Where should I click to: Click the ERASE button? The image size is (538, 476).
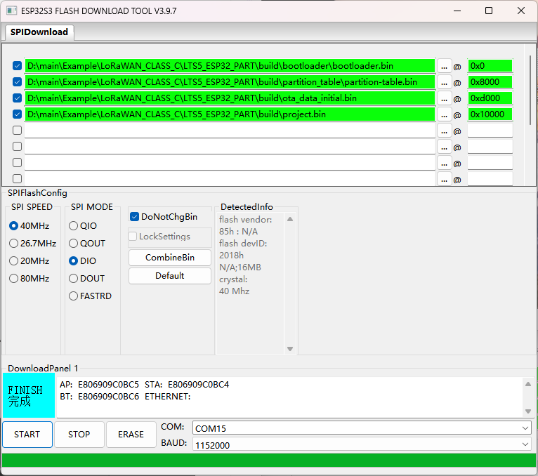[x=131, y=434]
